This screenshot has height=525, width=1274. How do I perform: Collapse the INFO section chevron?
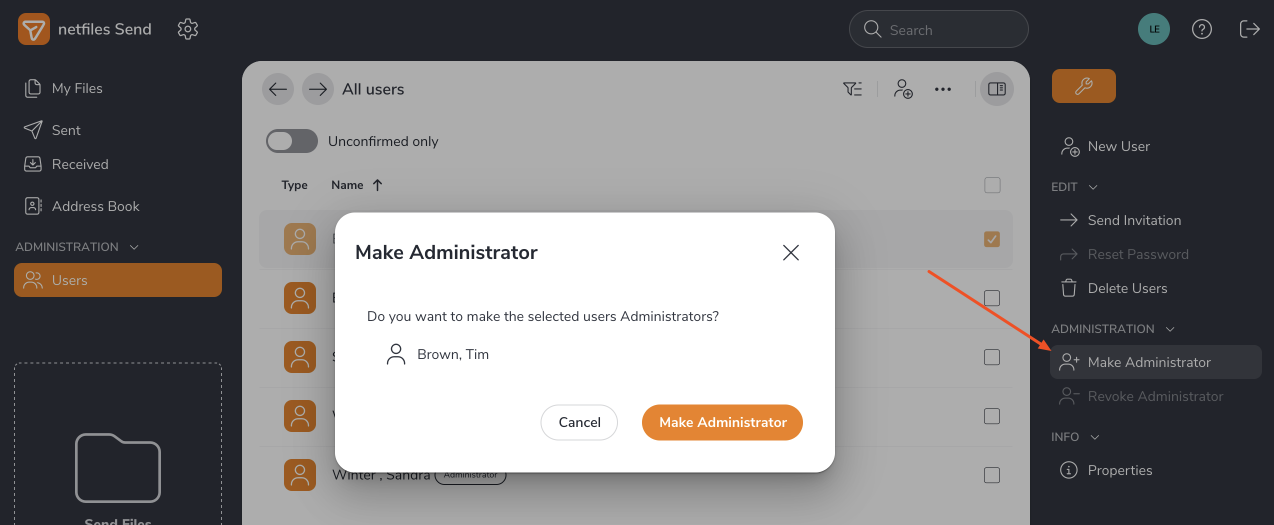tap(1095, 437)
